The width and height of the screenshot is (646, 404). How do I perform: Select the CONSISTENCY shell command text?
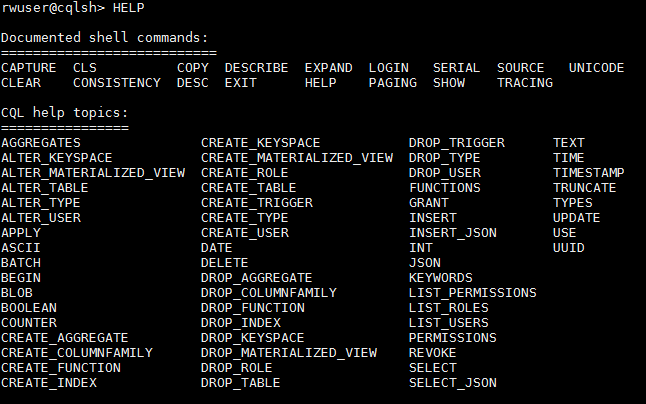(117, 83)
